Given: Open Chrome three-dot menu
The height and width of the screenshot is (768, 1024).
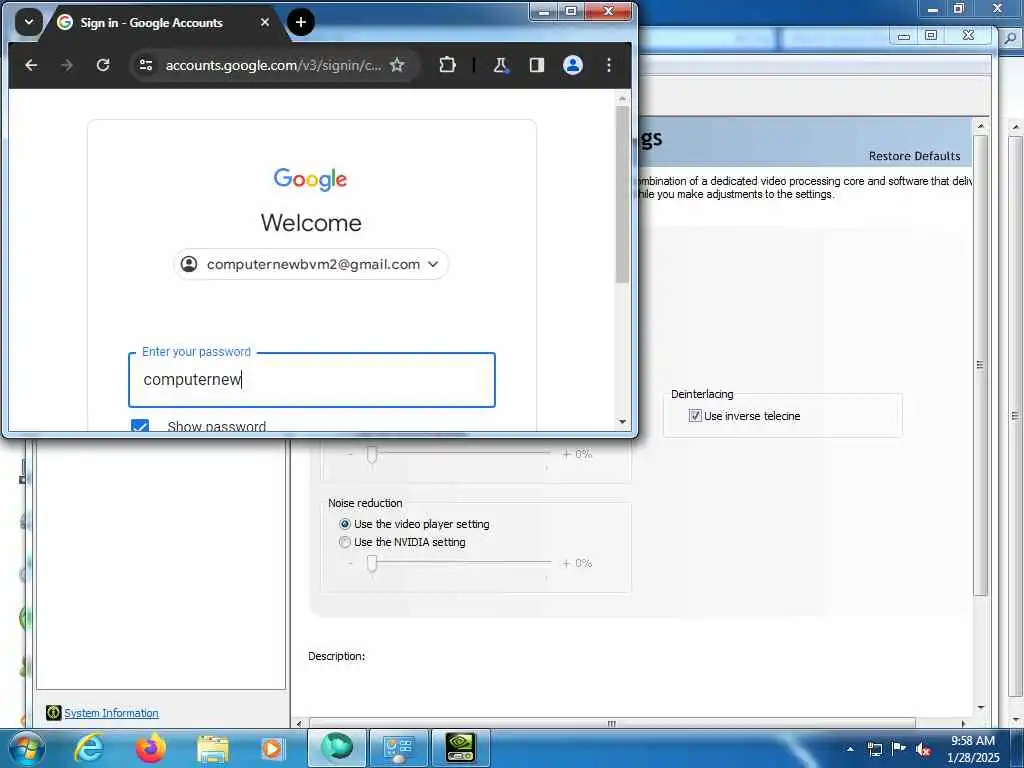Looking at the screenshot, I should [609, 65].
